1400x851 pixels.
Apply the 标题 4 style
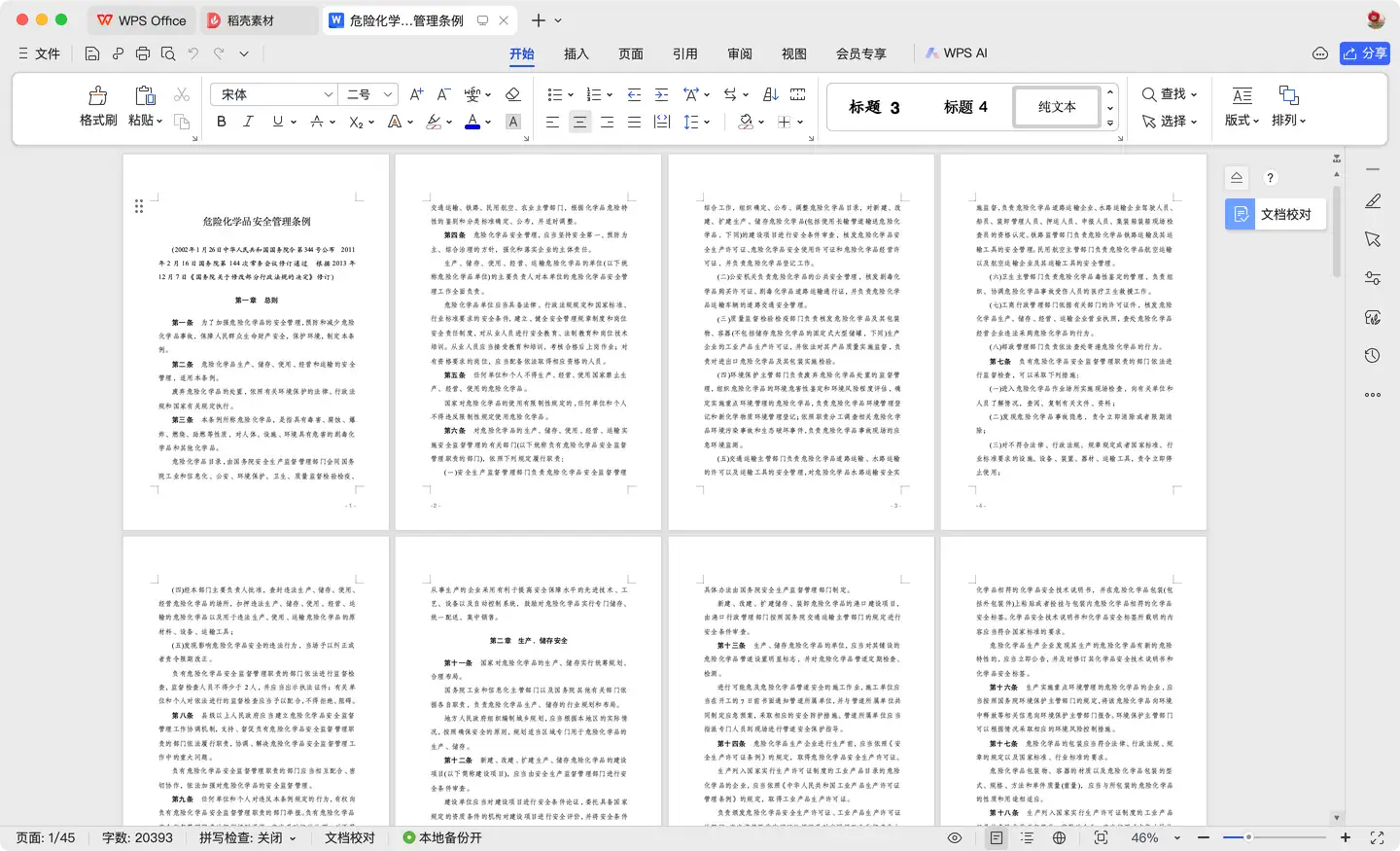pyautogui.click(x=965, y=107)
